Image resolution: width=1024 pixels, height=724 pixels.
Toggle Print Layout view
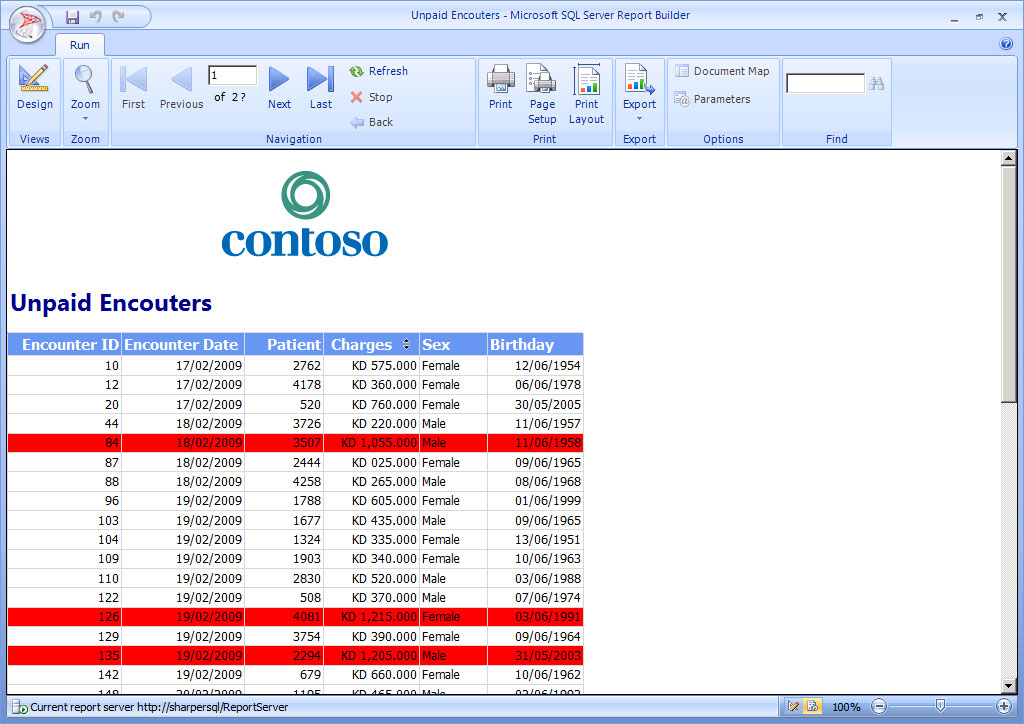click(586, 95)
